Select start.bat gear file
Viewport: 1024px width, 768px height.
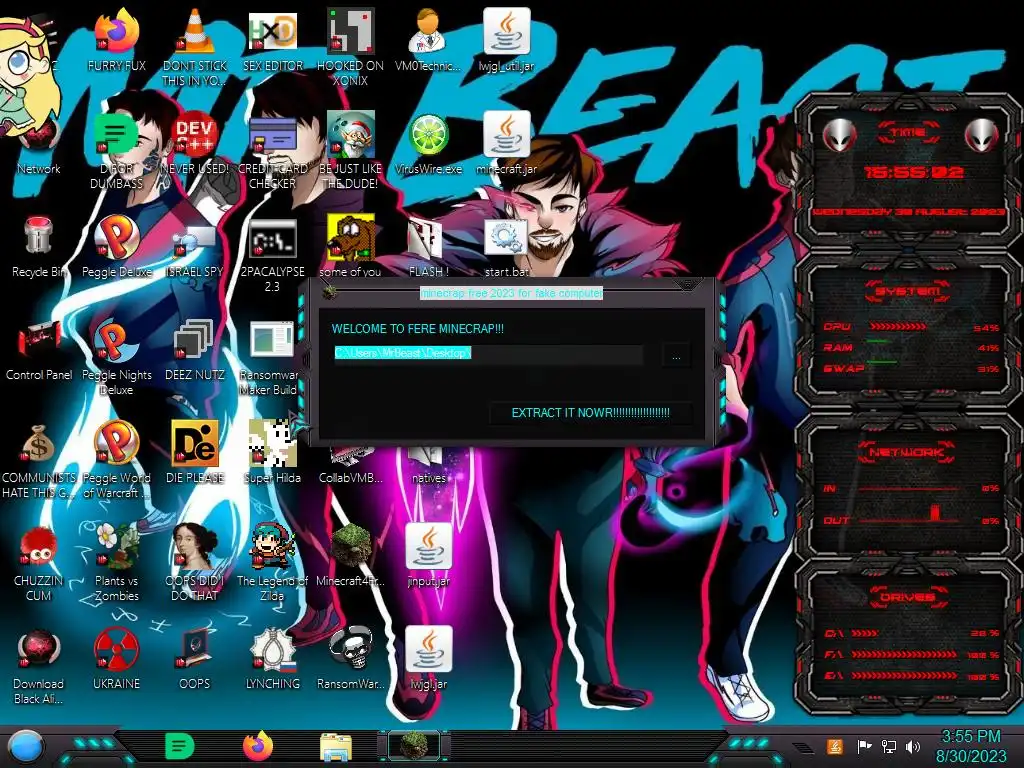point(507,238)
